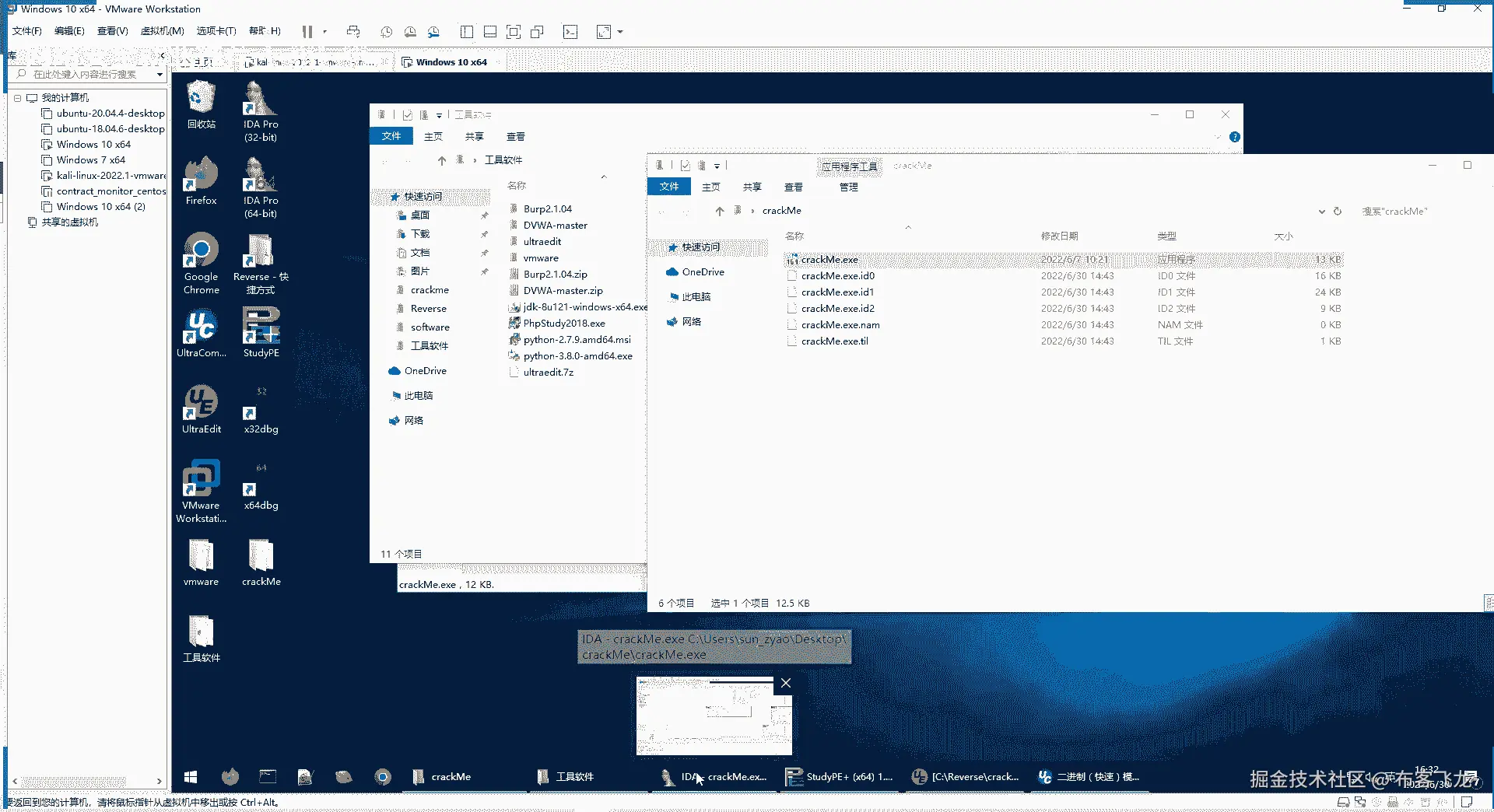Open the library search filter dropdown
The height and width of the screenshot is (812, 1494).
160,75
